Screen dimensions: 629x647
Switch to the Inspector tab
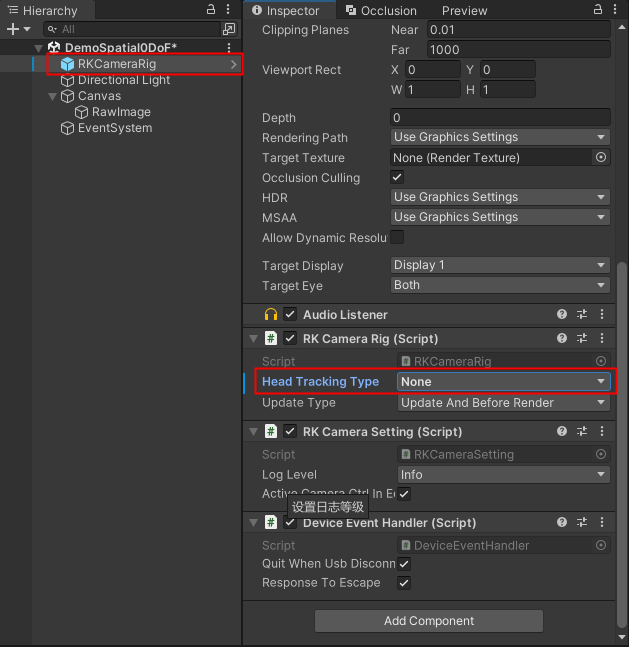point(289,10)
